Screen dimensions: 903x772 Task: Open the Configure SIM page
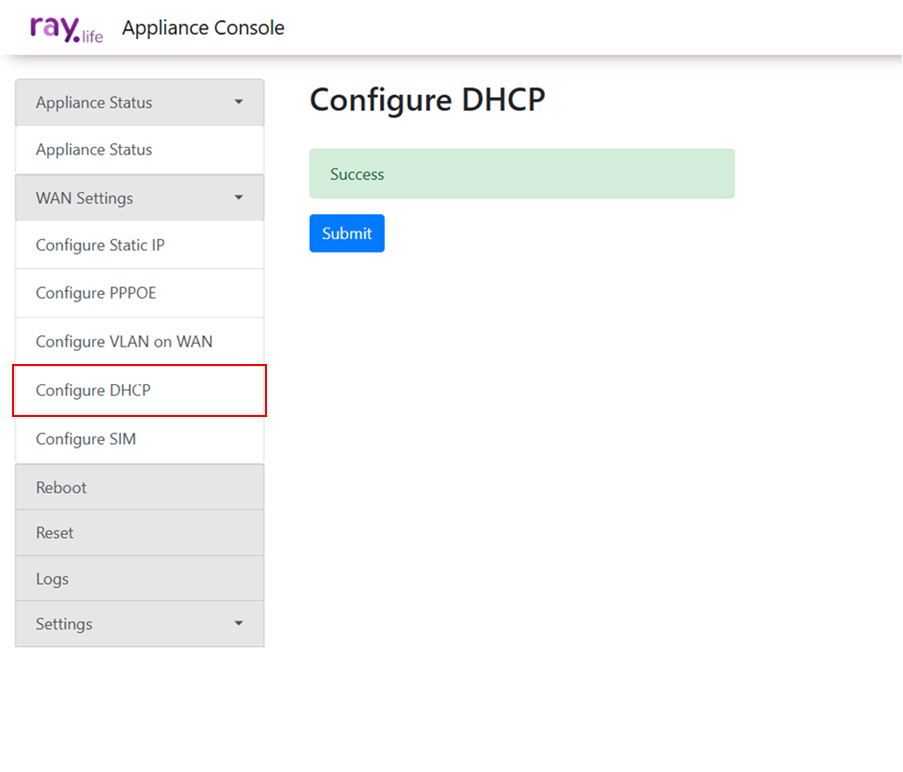coord(86,439)
